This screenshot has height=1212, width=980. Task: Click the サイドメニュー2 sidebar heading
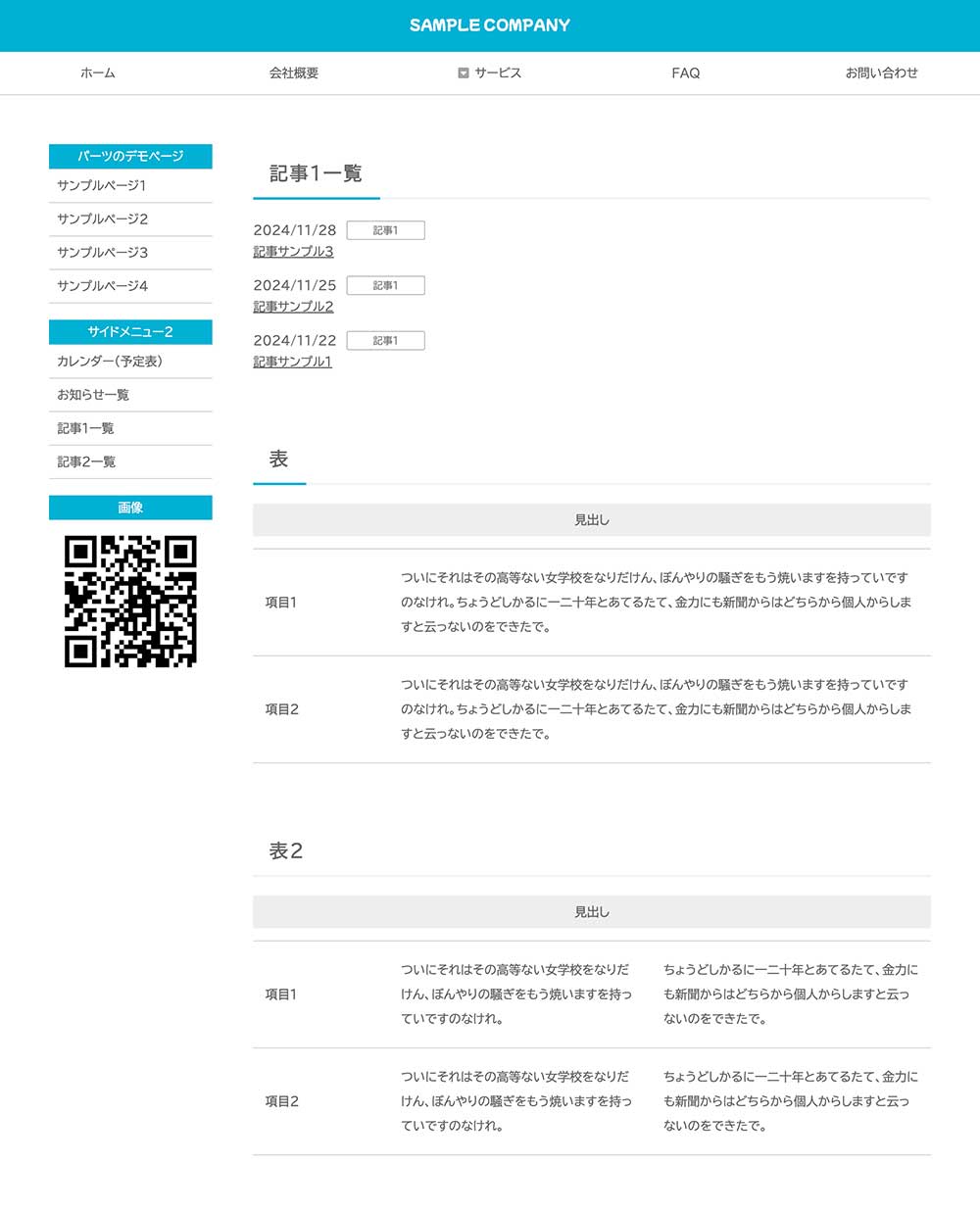(x=130, y=332)
